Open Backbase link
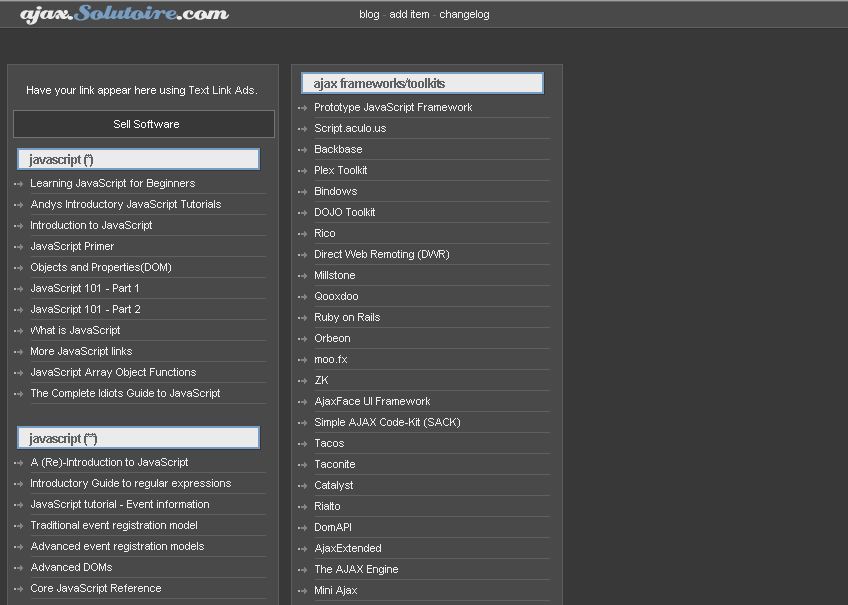The height and width of the screenshot is (605, 848). [338, 149]
